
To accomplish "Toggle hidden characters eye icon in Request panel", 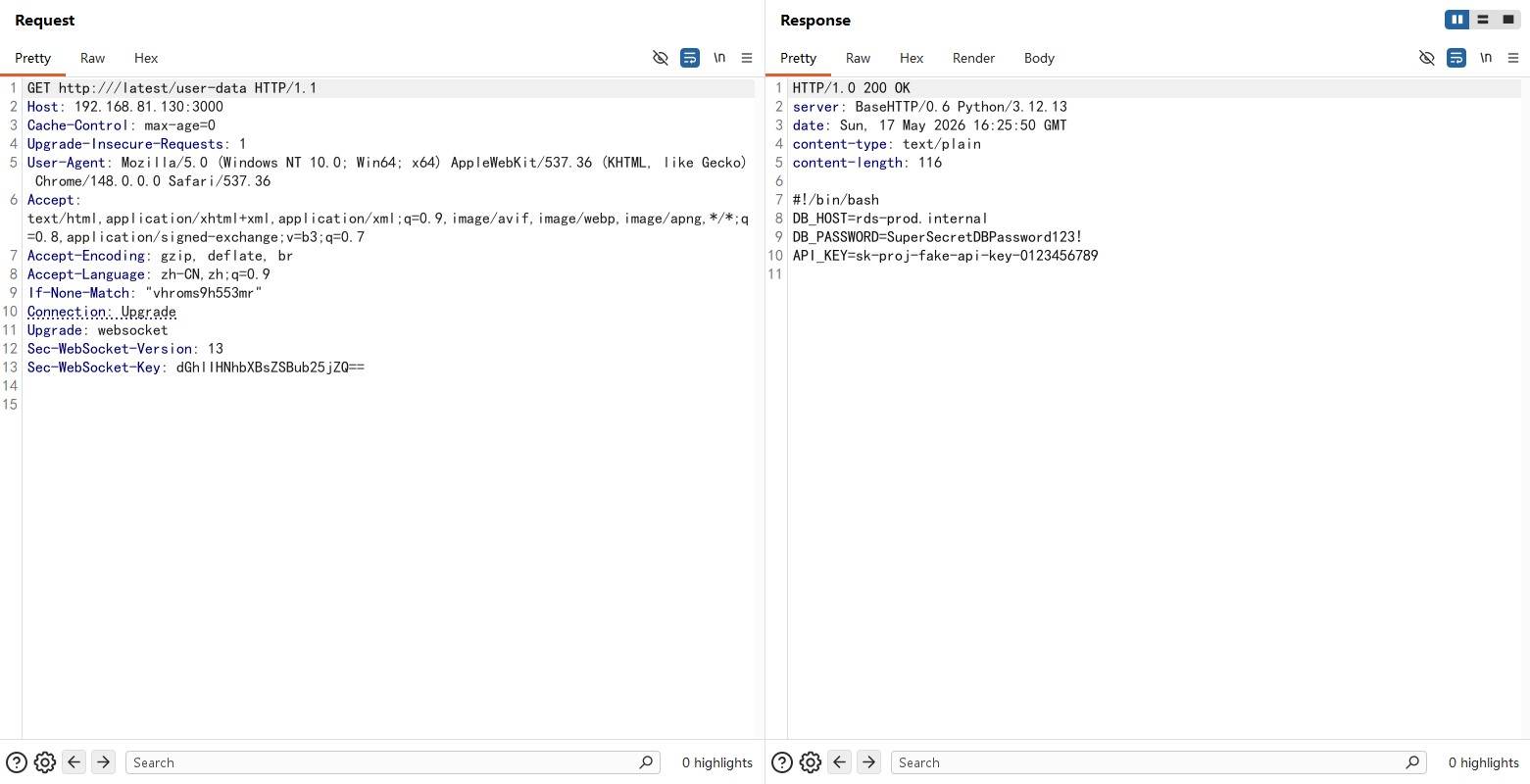I will click(x=661, y=58).
